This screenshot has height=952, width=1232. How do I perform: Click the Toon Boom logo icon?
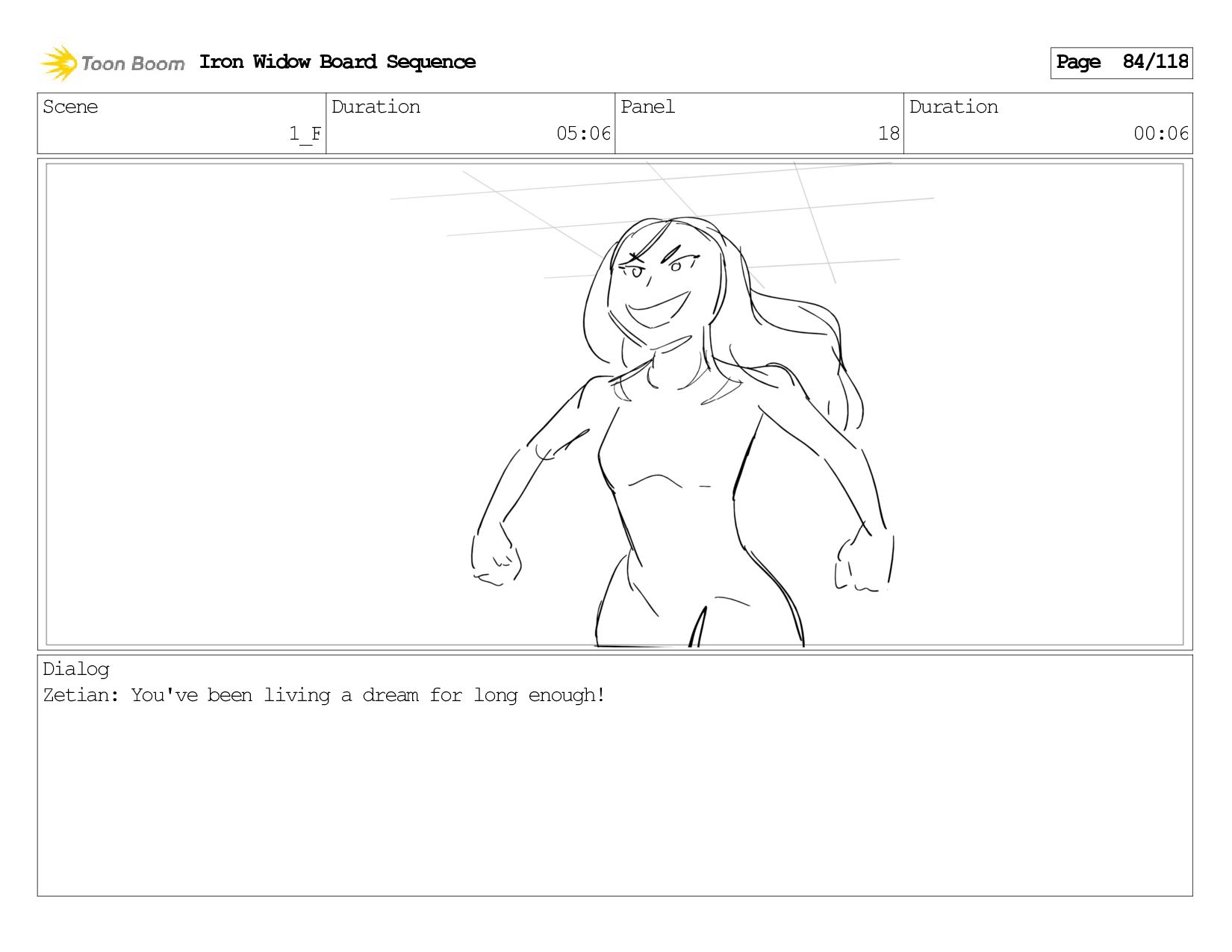point(59,63)
